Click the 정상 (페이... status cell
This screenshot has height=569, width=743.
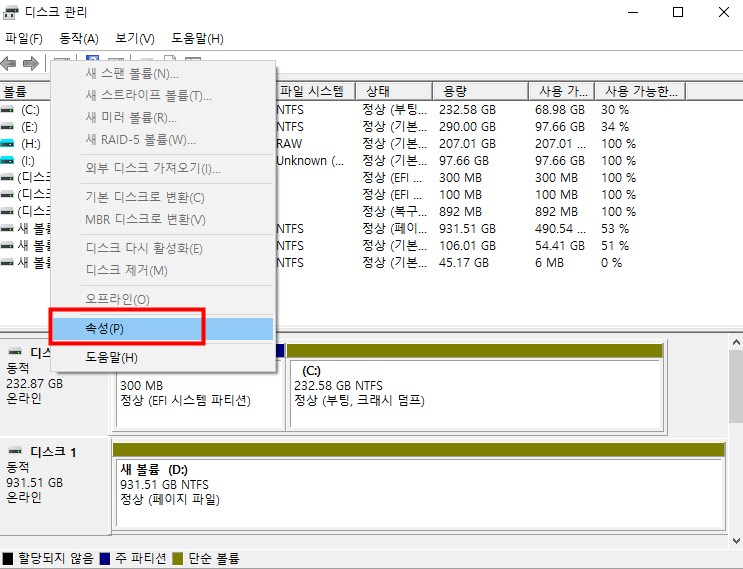tap(395, 229)
